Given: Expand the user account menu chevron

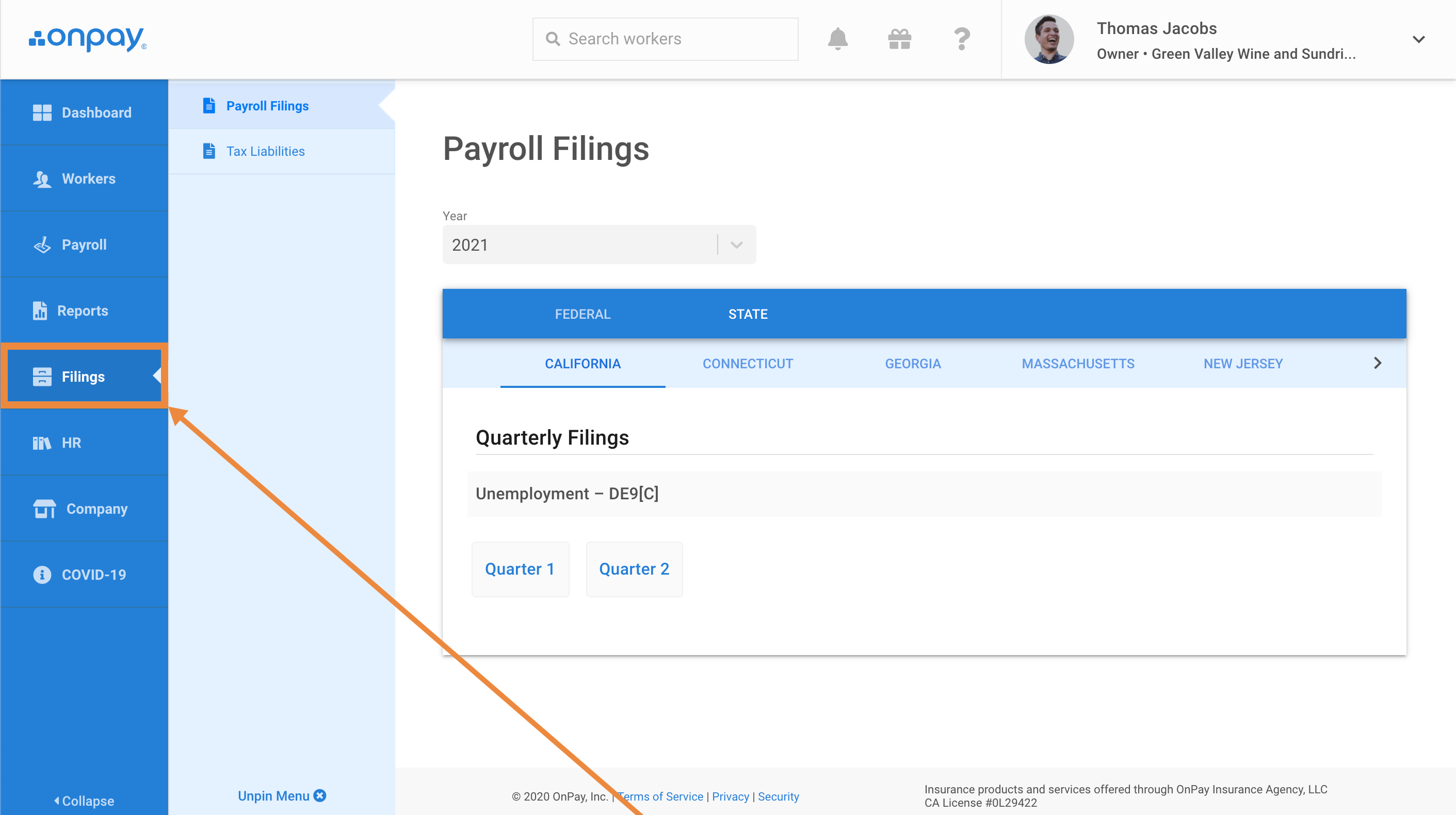Looking at the screenshot, I should [x=1418, y=39].
